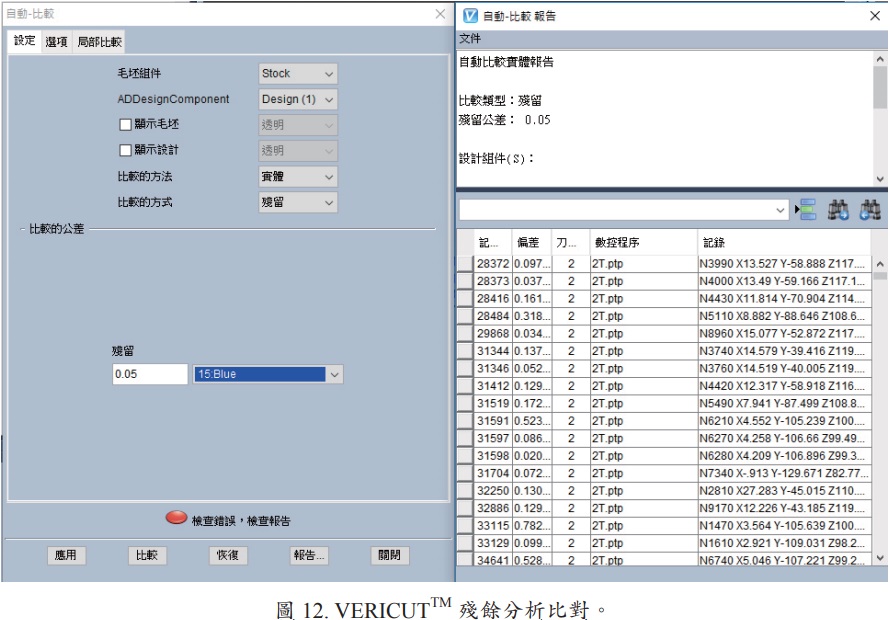Toggle the row selector box for record 31412

pyautogui.click(x=465, y=386)
